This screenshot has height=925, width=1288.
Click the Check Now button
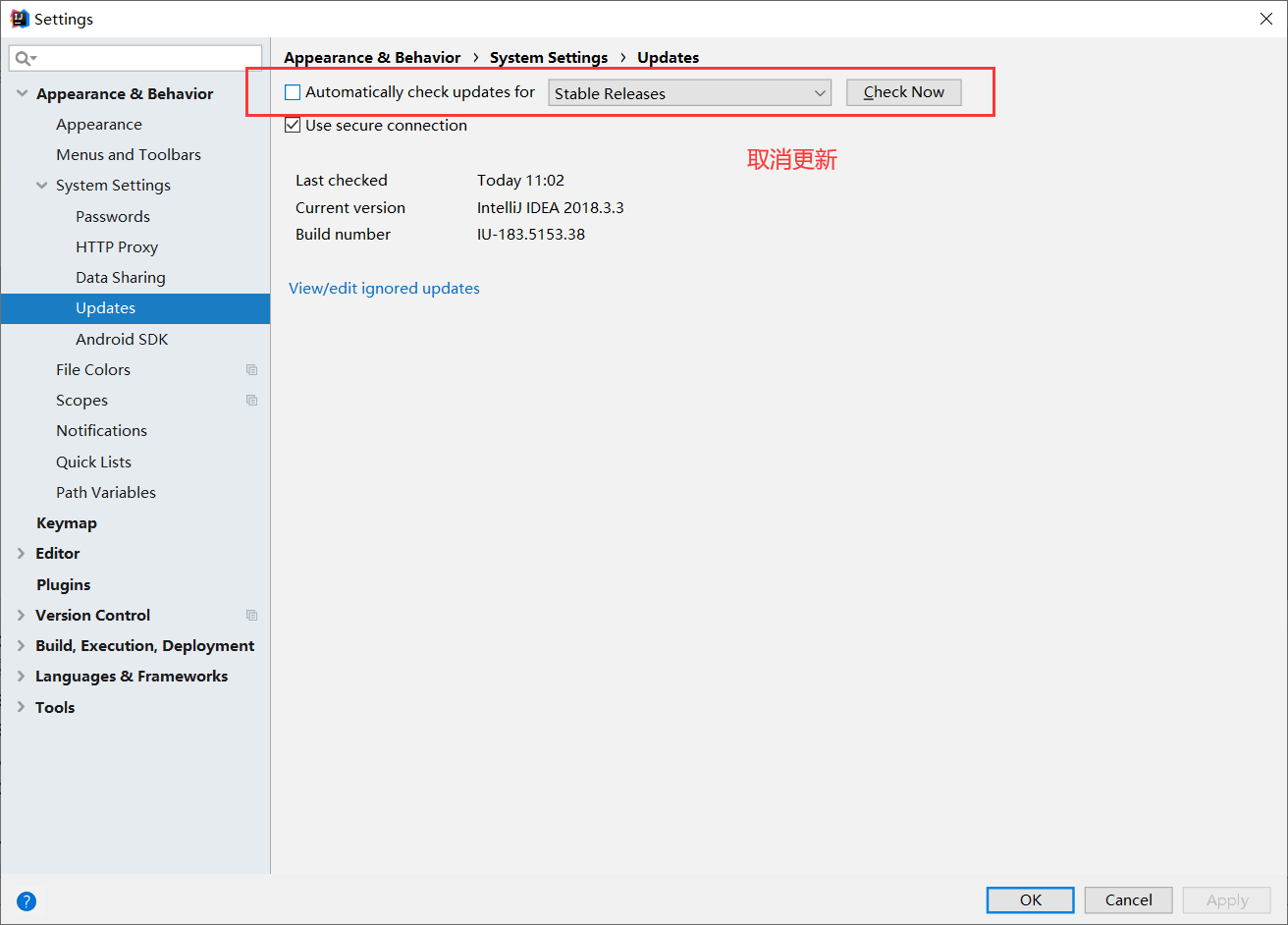click(904, 92)
